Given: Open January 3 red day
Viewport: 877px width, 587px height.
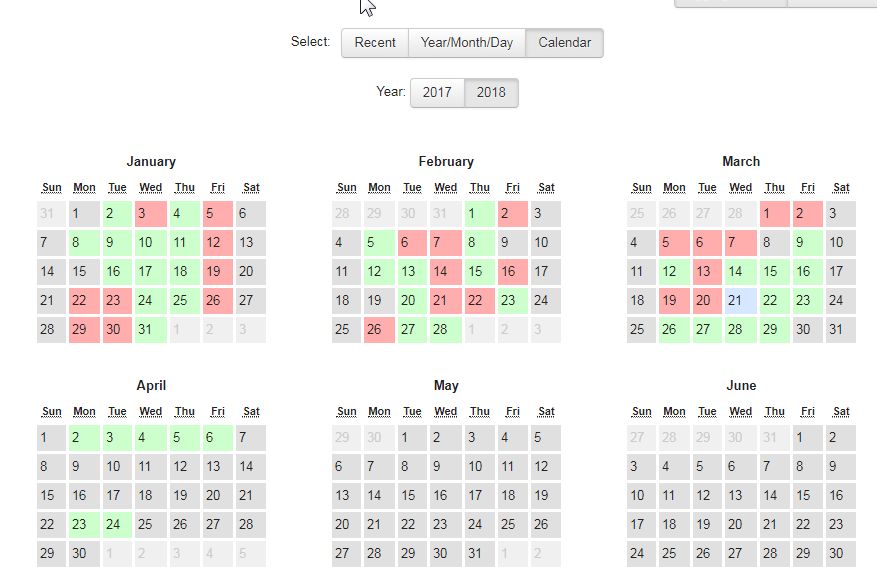Looking at the screenshot, I should 151,214.
